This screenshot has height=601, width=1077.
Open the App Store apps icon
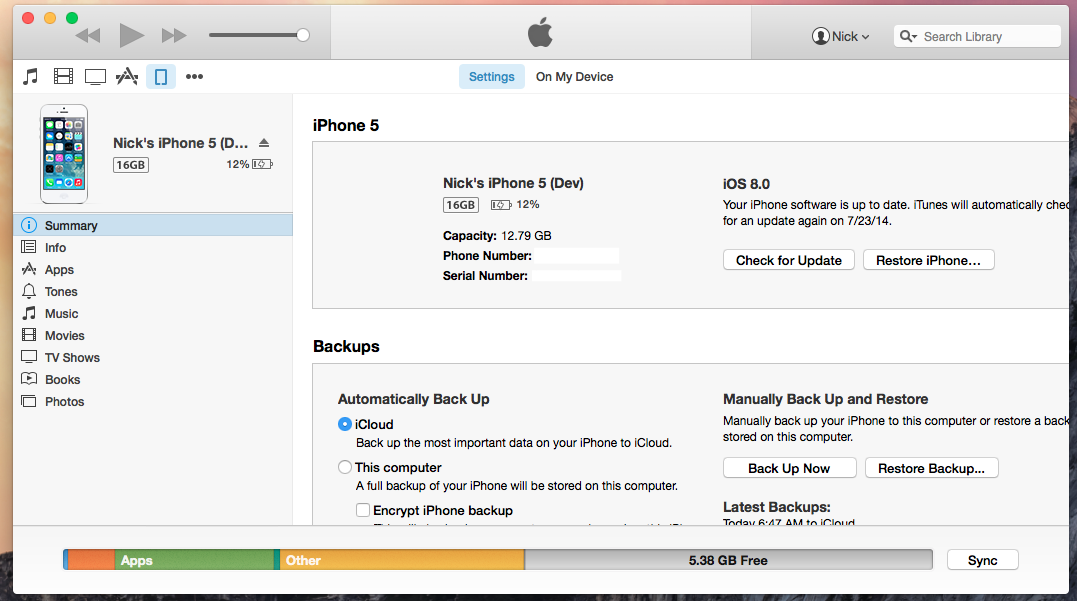tap(127, 76)
